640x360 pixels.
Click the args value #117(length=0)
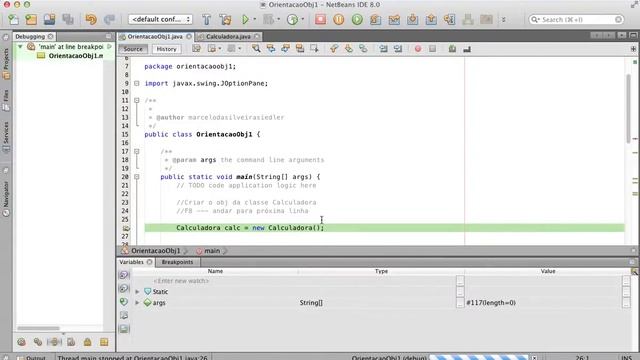point(491,303)
